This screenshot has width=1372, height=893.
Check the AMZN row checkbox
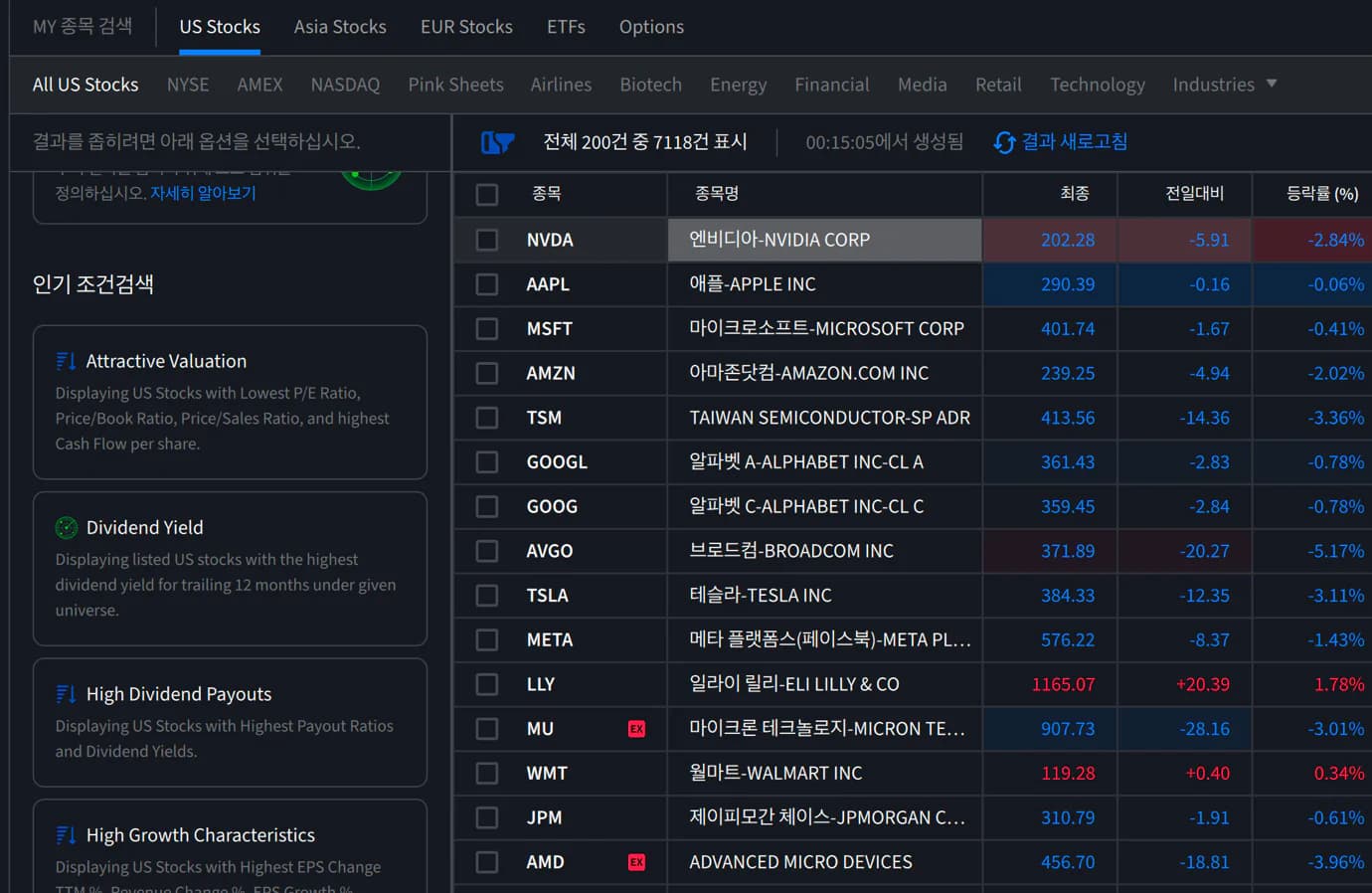tap(487, 373)
